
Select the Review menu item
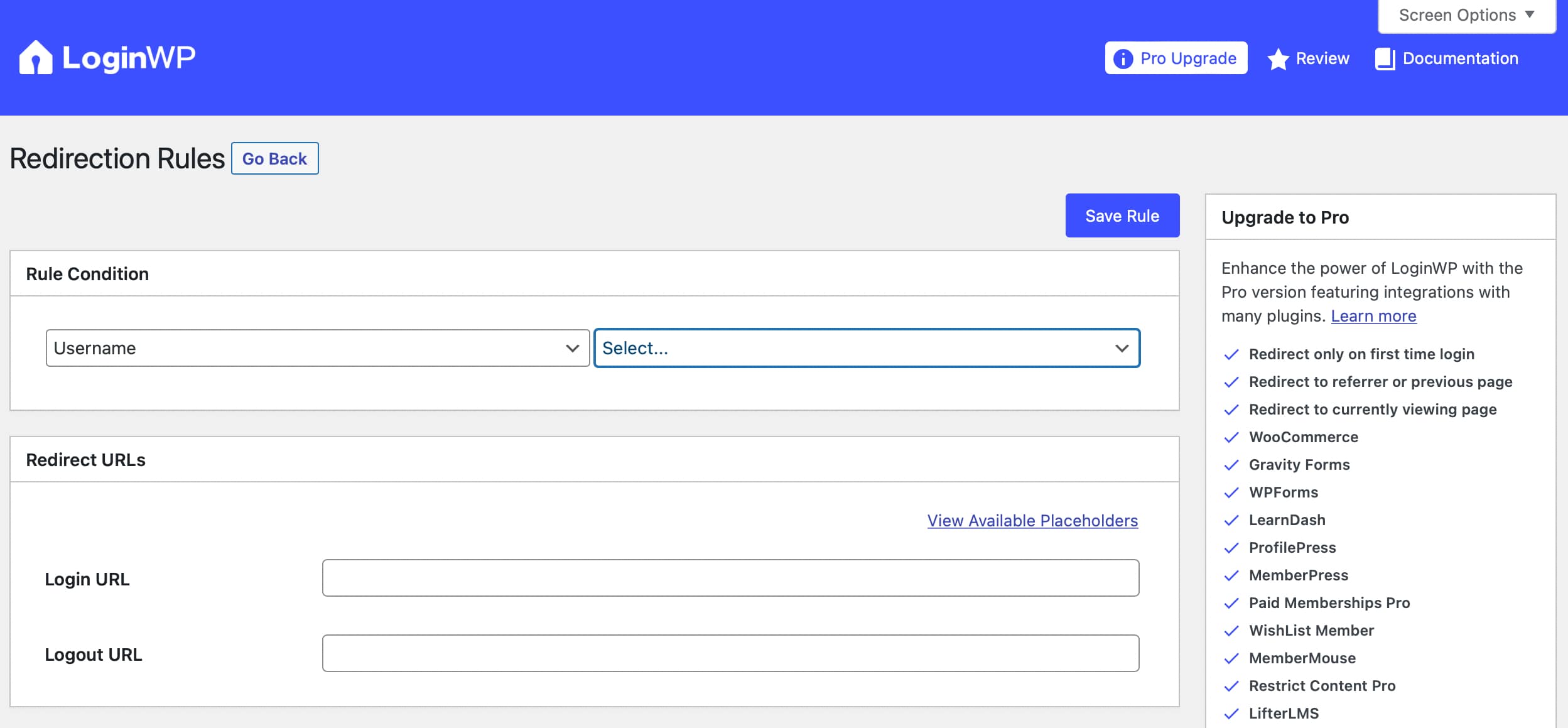[x=1321, y=58]
